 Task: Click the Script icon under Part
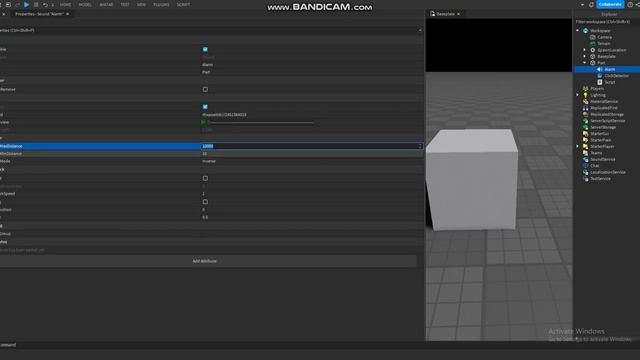pos(600,82)
